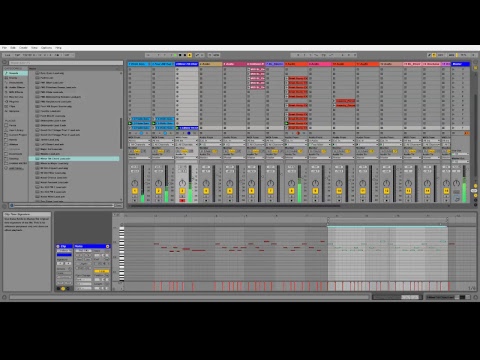This screenshot has width=480, height=360.
Task: Toggle the MIDI Map Mode switch
Action: 451,55
